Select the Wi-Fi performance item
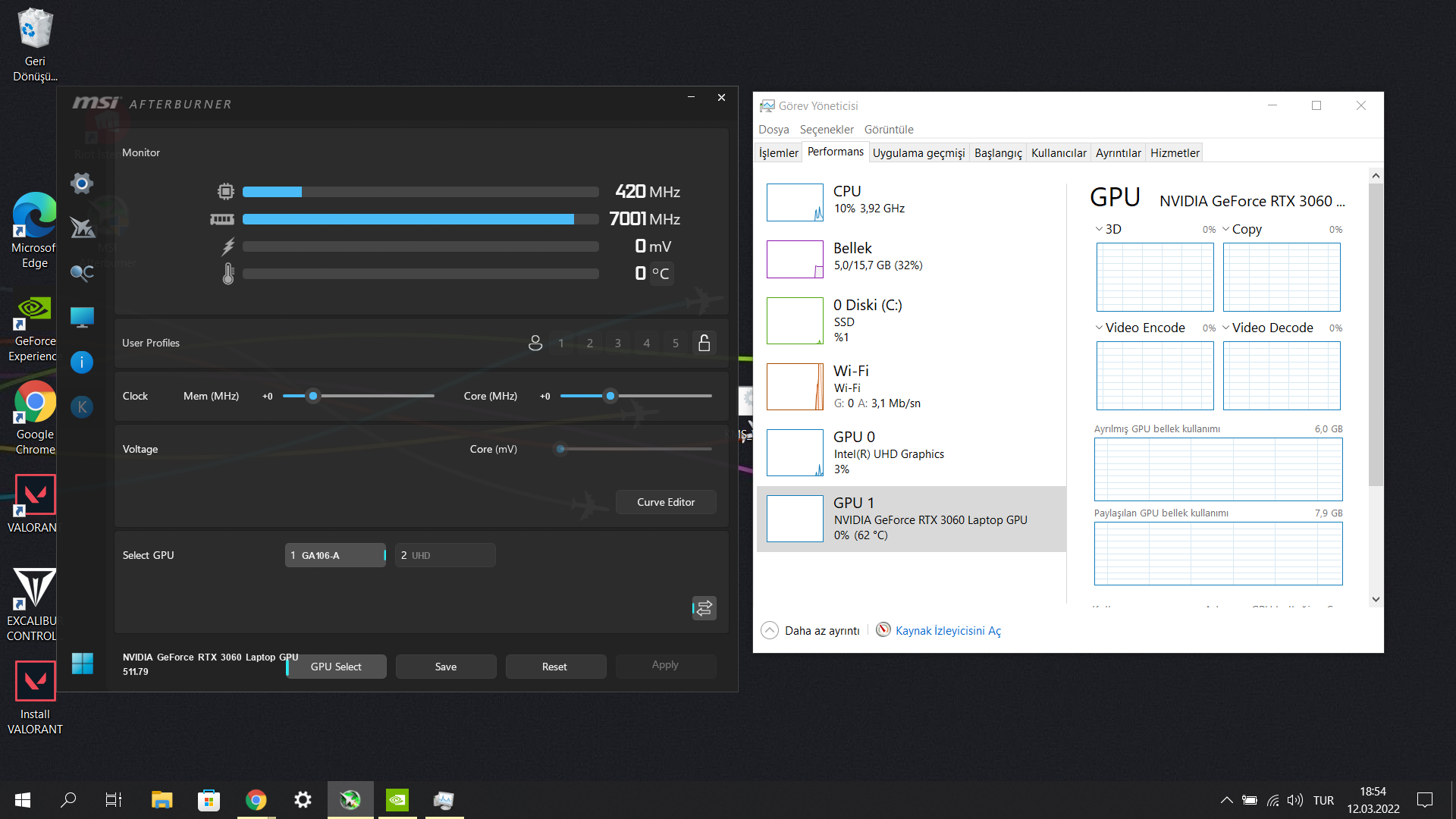The height and width of the screenshot is (819, 1456). point(912,386)
